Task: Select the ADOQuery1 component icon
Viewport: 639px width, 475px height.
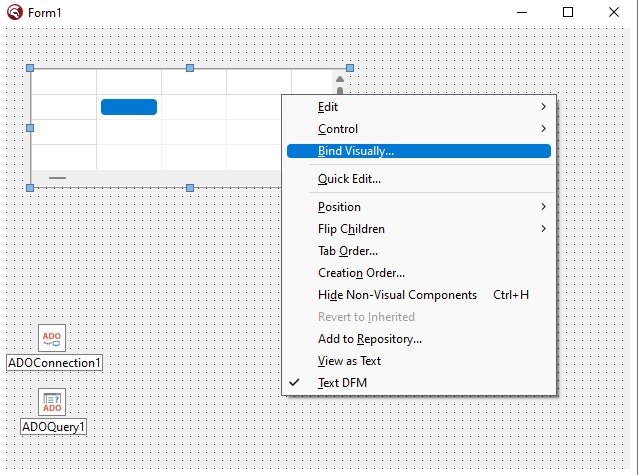Action: [52, 402]
